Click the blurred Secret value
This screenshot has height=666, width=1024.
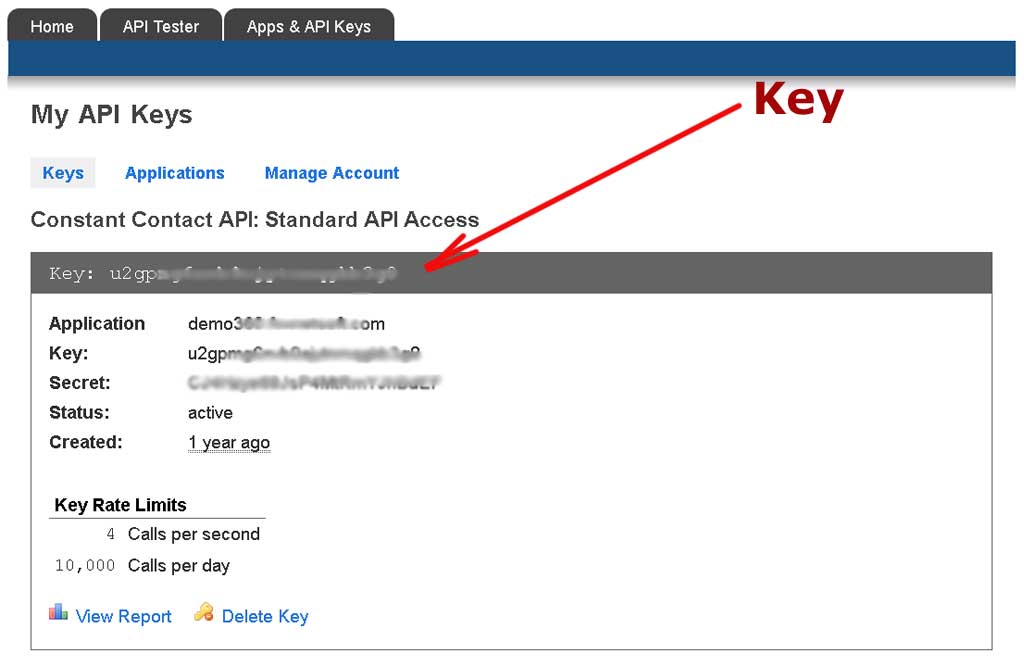click(314, 383)
